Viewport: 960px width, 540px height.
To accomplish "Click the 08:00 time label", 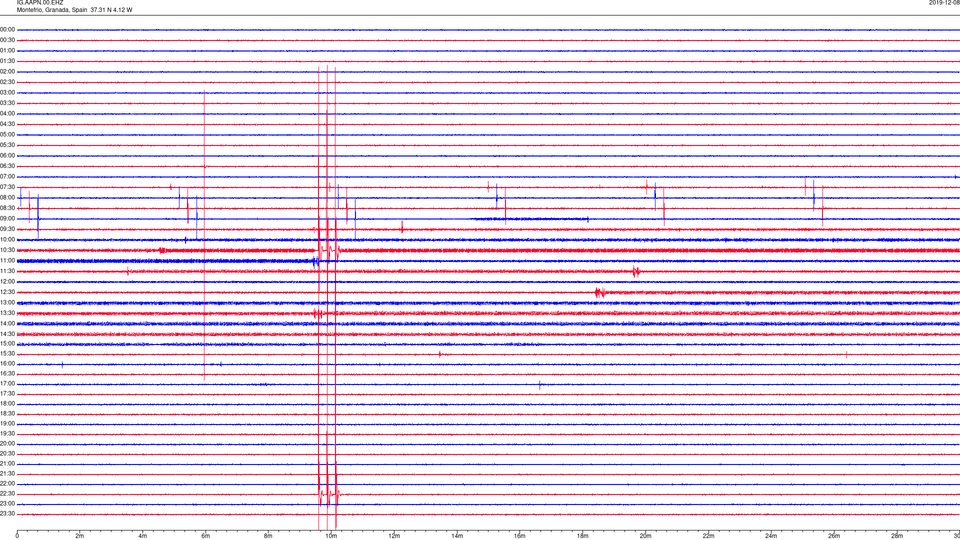I will [7, 197].
